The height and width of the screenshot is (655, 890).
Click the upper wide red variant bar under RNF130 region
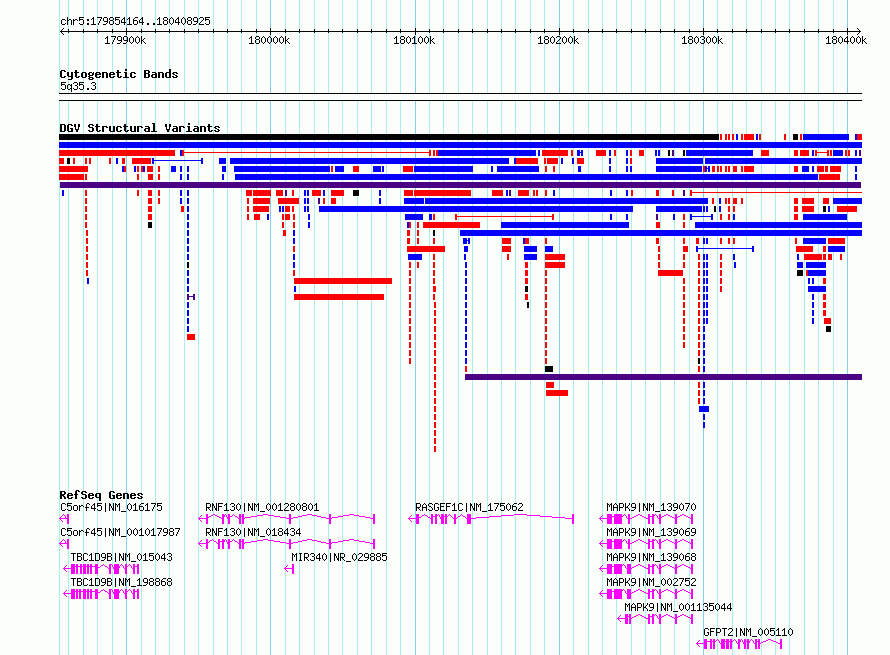[x=343, y=281]
